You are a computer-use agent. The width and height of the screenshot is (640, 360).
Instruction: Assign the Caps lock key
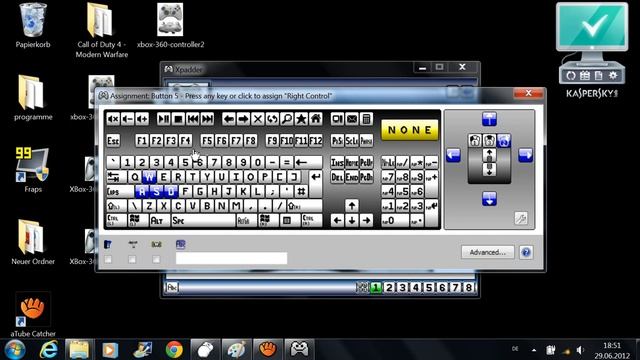point(120,191)
